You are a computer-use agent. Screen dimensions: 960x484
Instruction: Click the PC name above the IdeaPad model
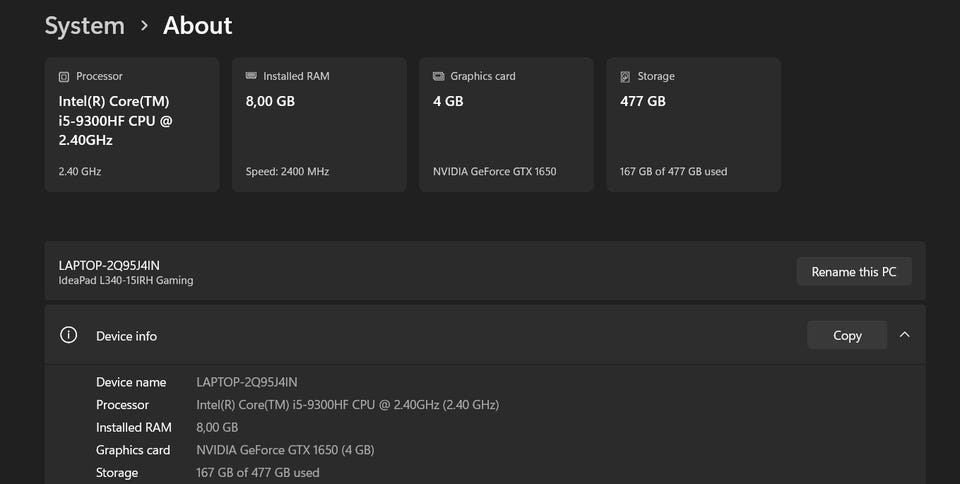coord(109,266)
